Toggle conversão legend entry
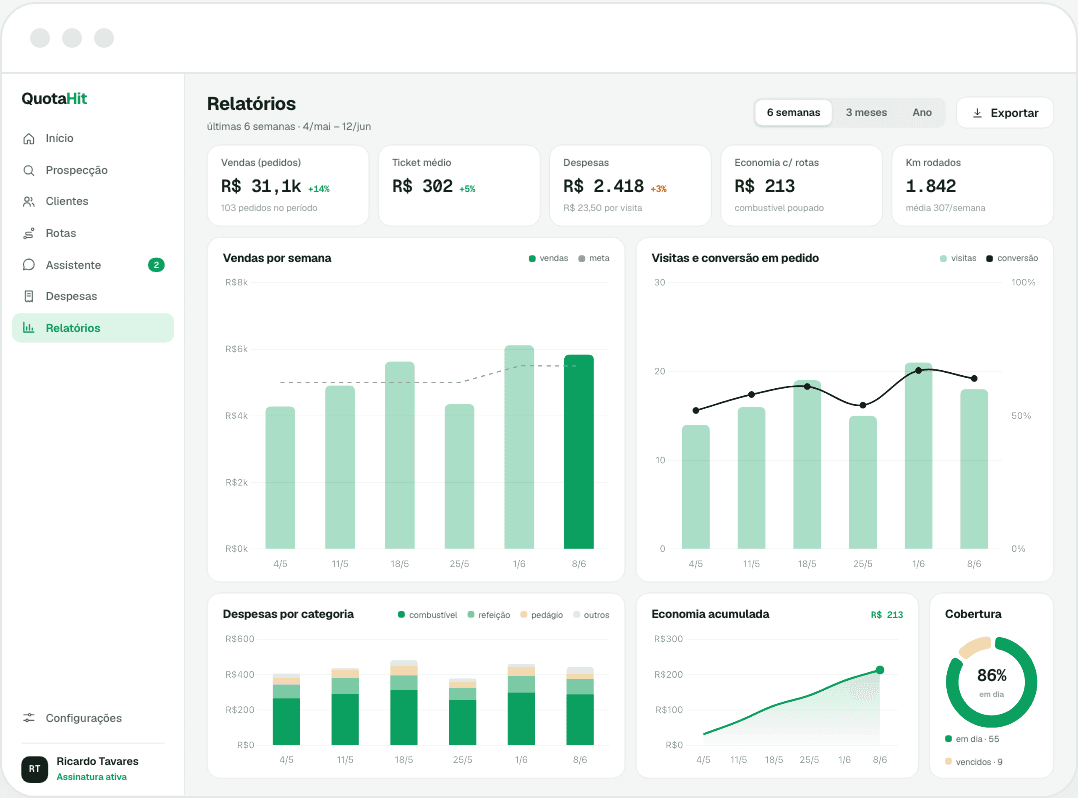Screen dimensions: 1078x798 (1012, 258)
